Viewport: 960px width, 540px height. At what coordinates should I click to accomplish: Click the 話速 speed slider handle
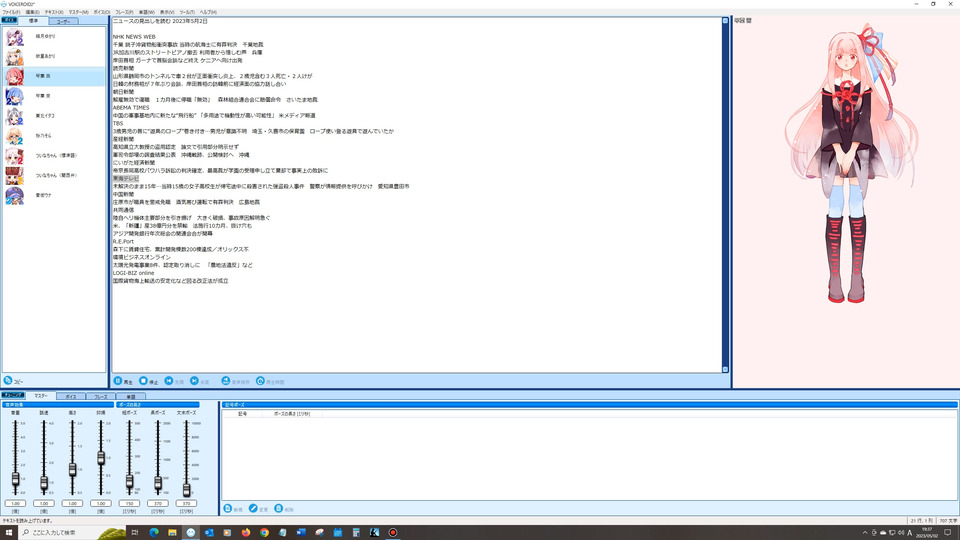pyautogui.click(x=43, y=483)
